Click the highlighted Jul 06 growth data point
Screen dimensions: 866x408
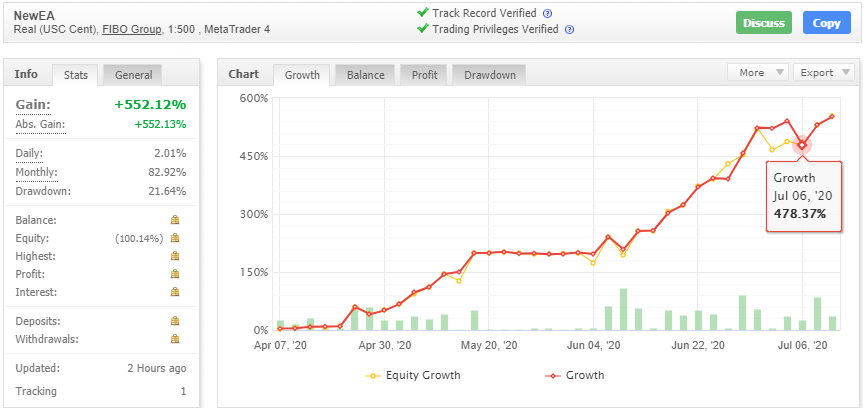[802, 145]
